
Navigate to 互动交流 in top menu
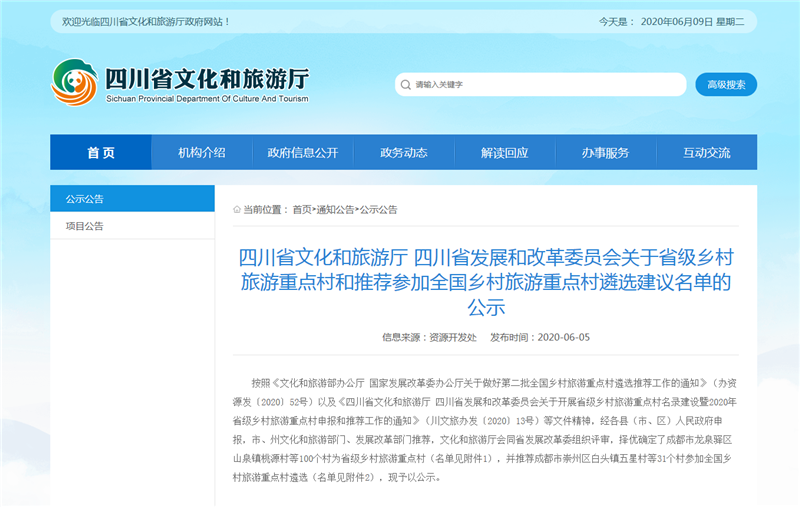click(706, 153)
